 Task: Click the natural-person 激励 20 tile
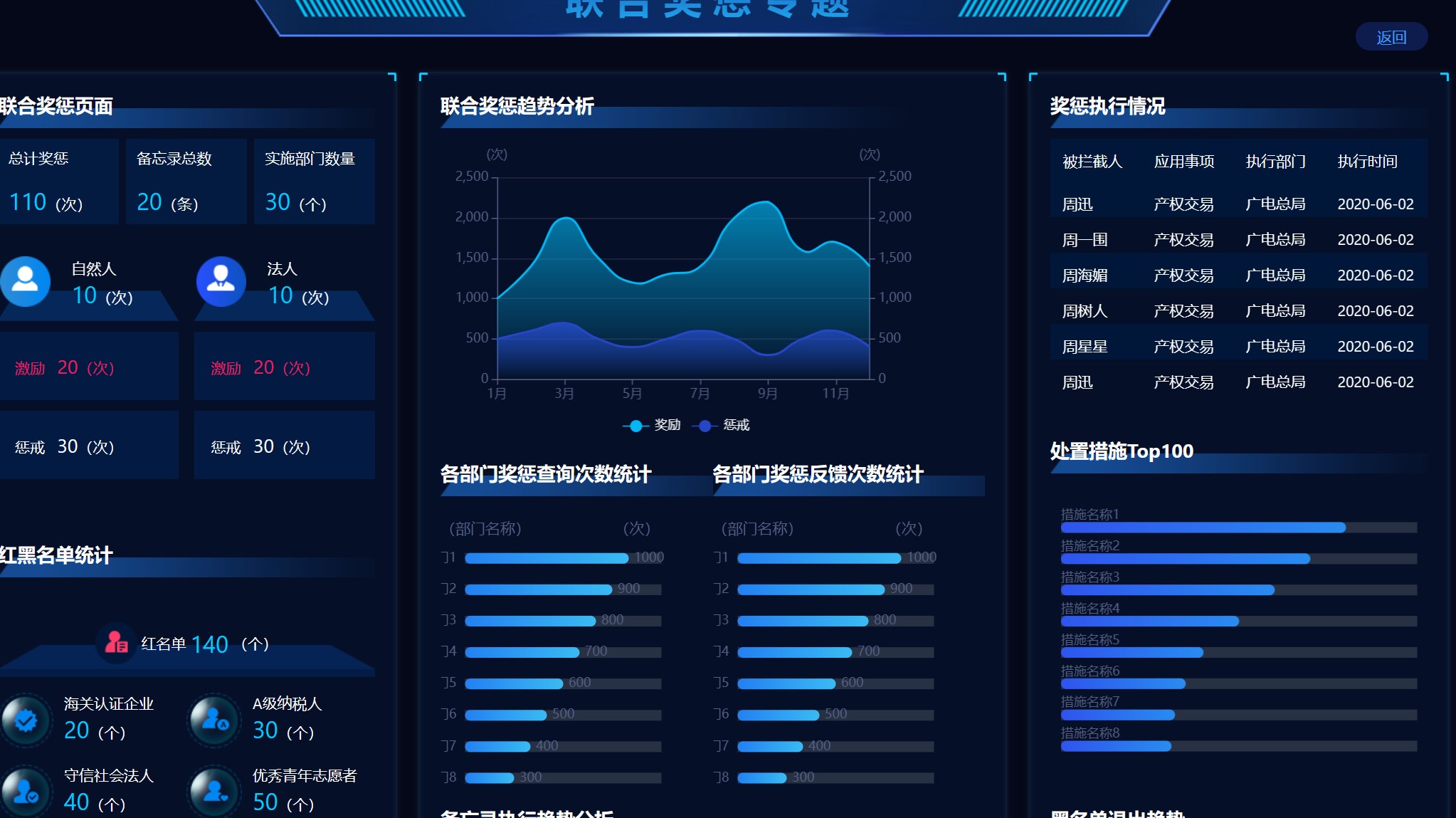click(89, 367)
